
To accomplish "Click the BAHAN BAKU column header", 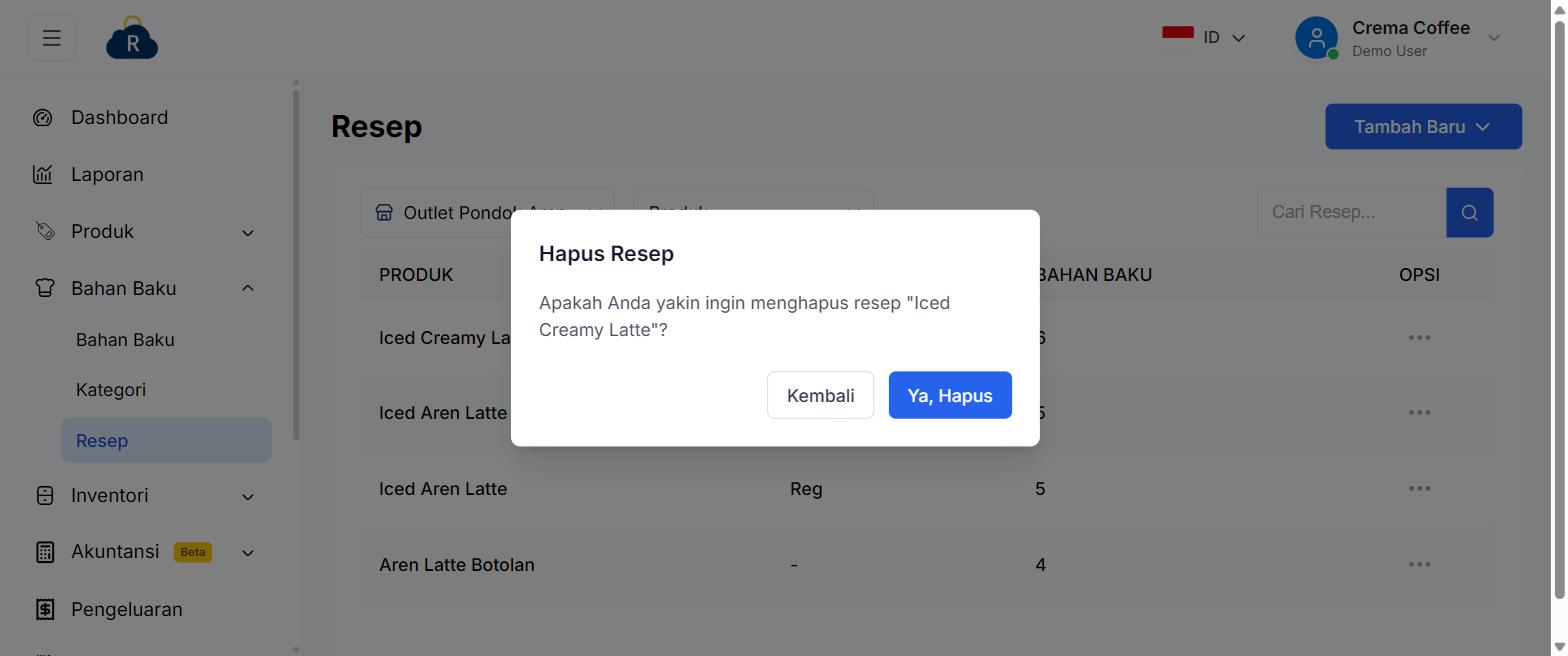I will (x=1094, y=275).
